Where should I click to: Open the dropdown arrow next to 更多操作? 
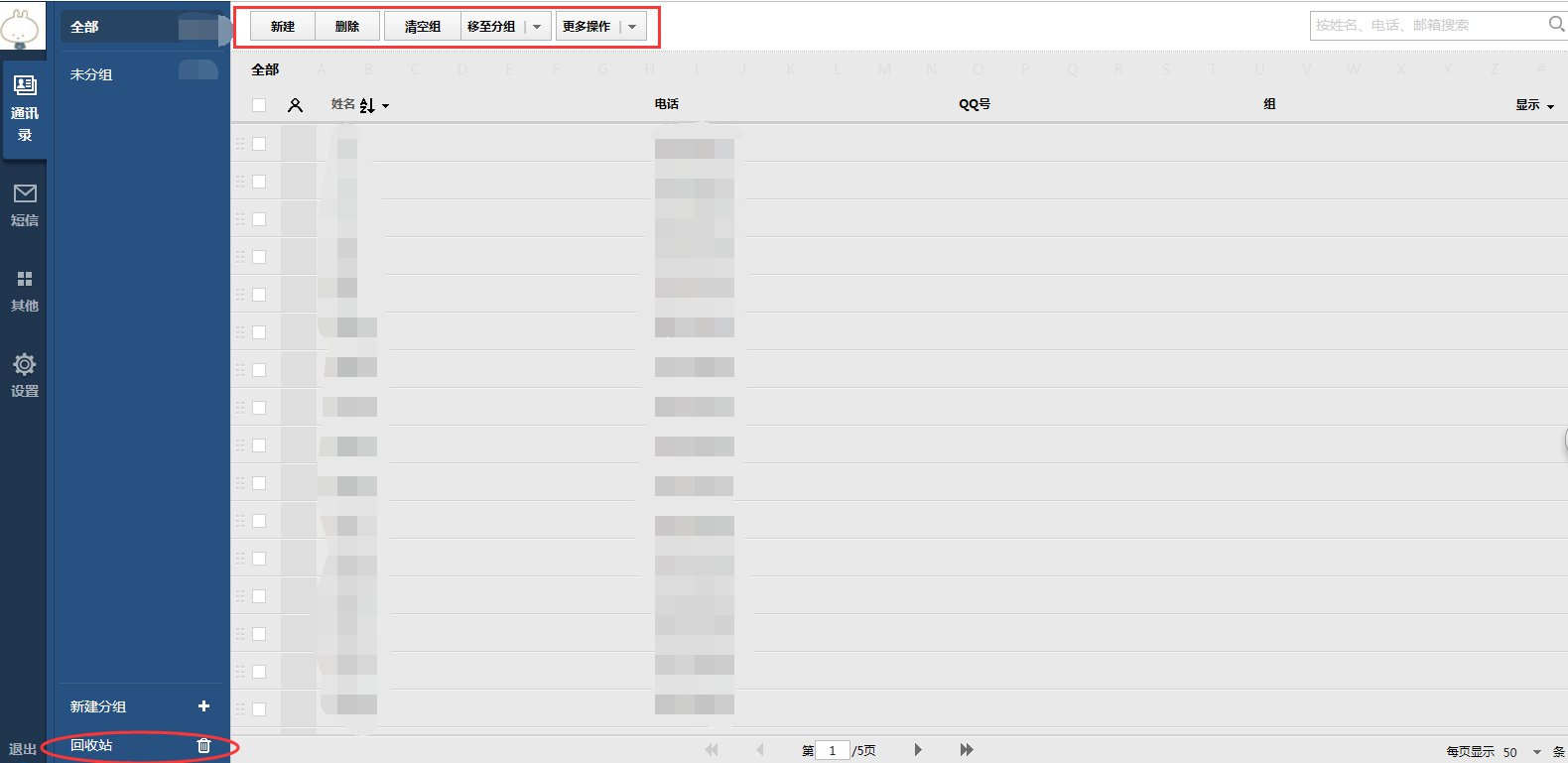(632, 27)
